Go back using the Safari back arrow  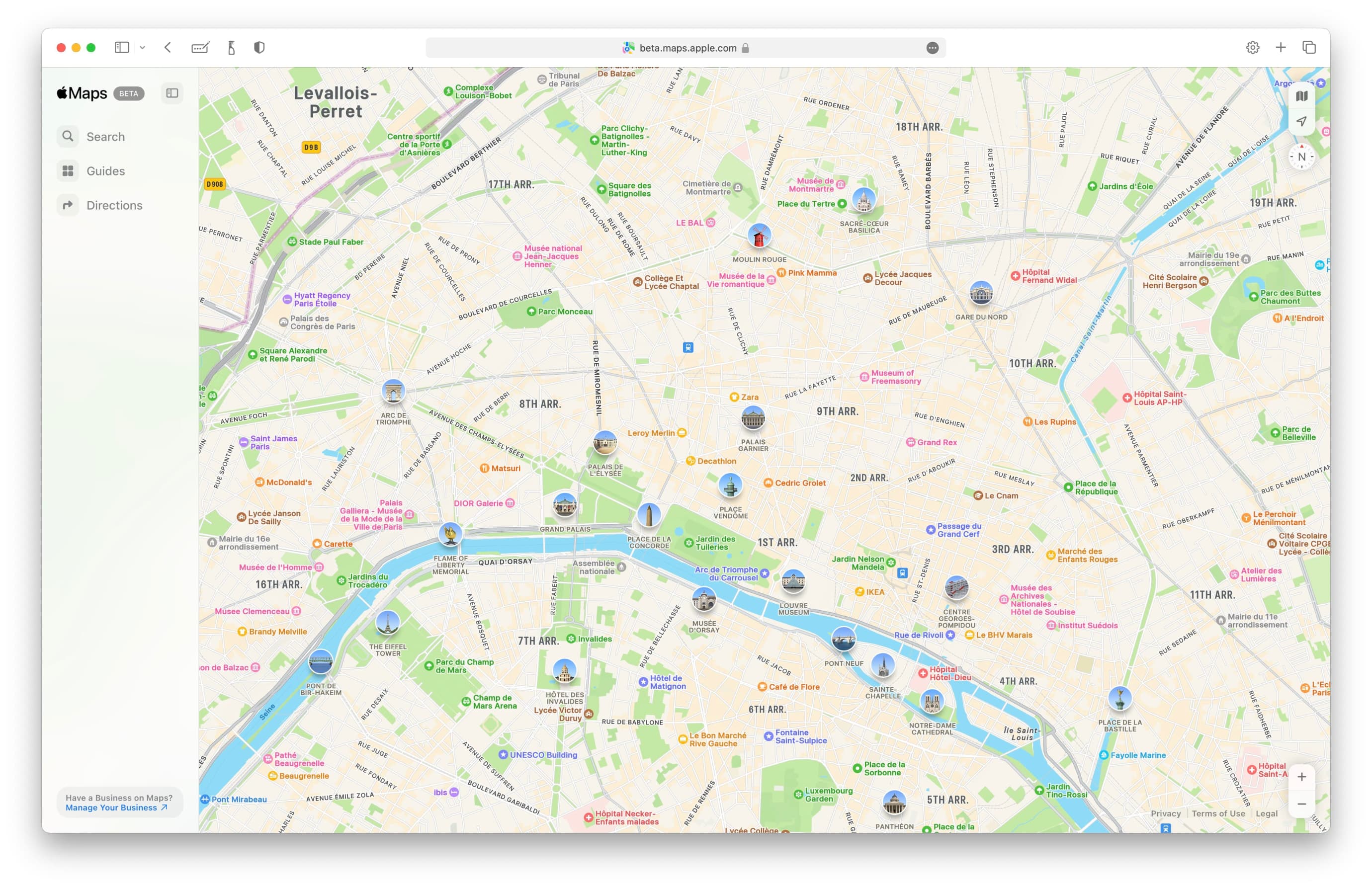(x=168, y=48)
